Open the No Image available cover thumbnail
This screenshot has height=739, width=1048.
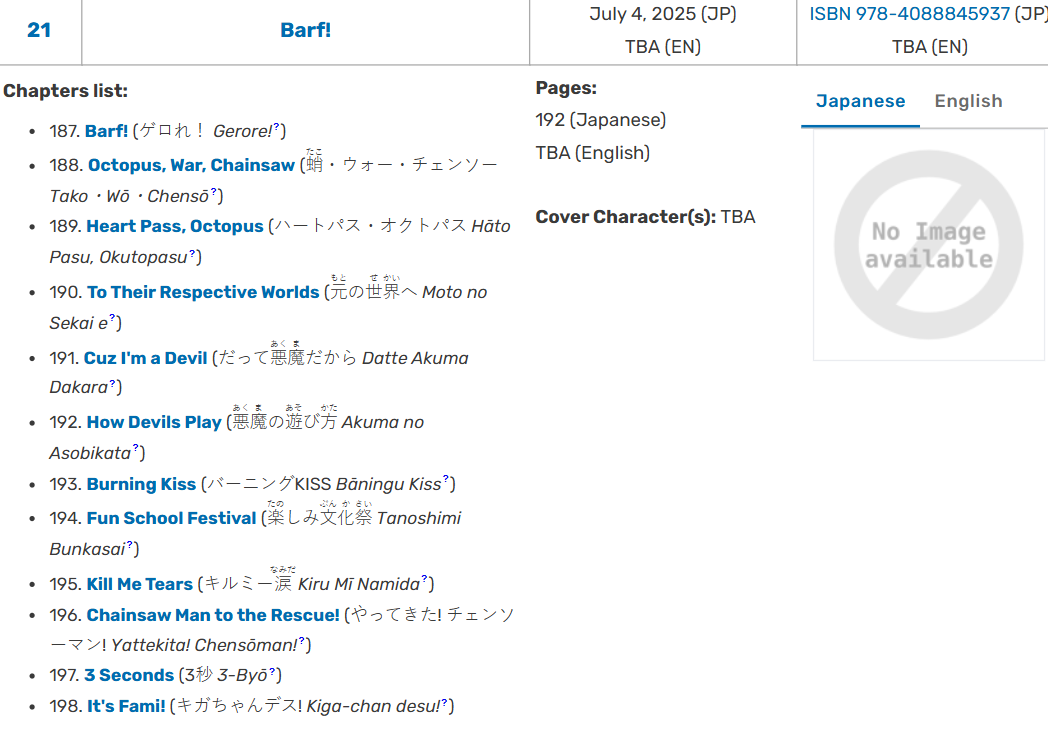click(928, 245)
